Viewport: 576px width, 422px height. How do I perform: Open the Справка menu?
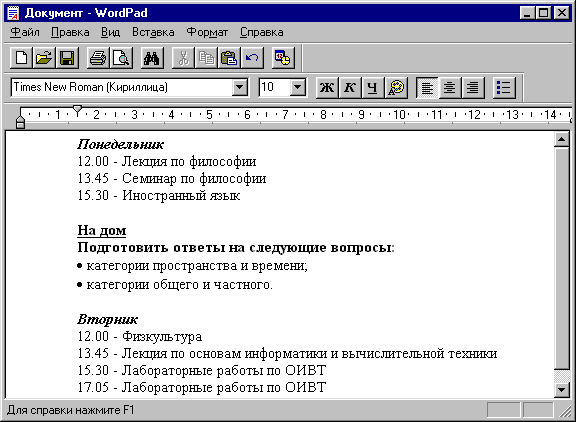(262, 33)
